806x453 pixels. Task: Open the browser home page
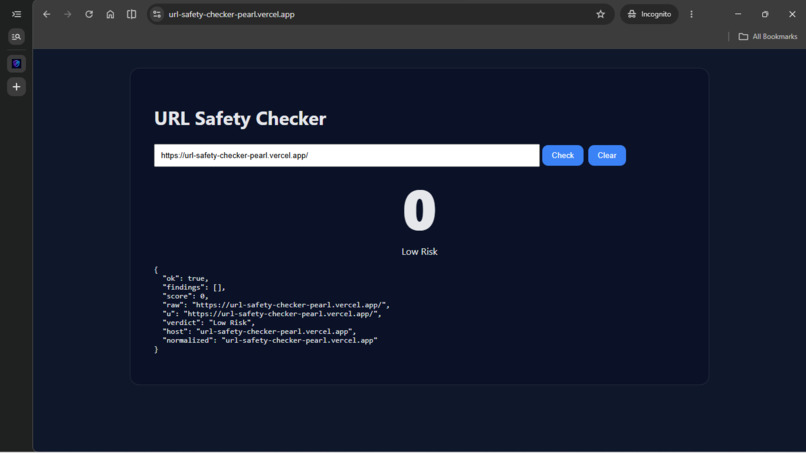110,14
